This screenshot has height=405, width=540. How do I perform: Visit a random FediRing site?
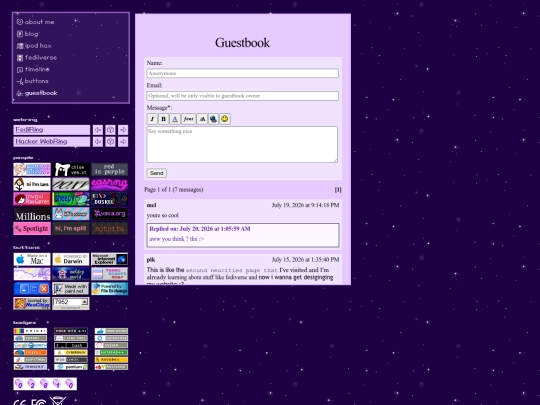110,130
